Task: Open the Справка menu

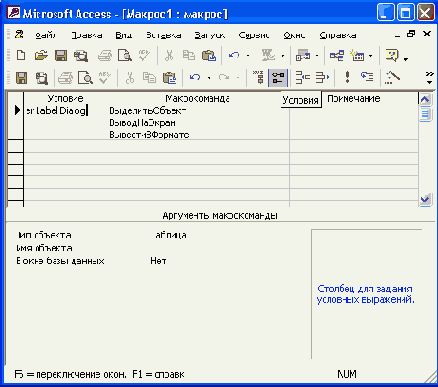Action: pos(338,35)
